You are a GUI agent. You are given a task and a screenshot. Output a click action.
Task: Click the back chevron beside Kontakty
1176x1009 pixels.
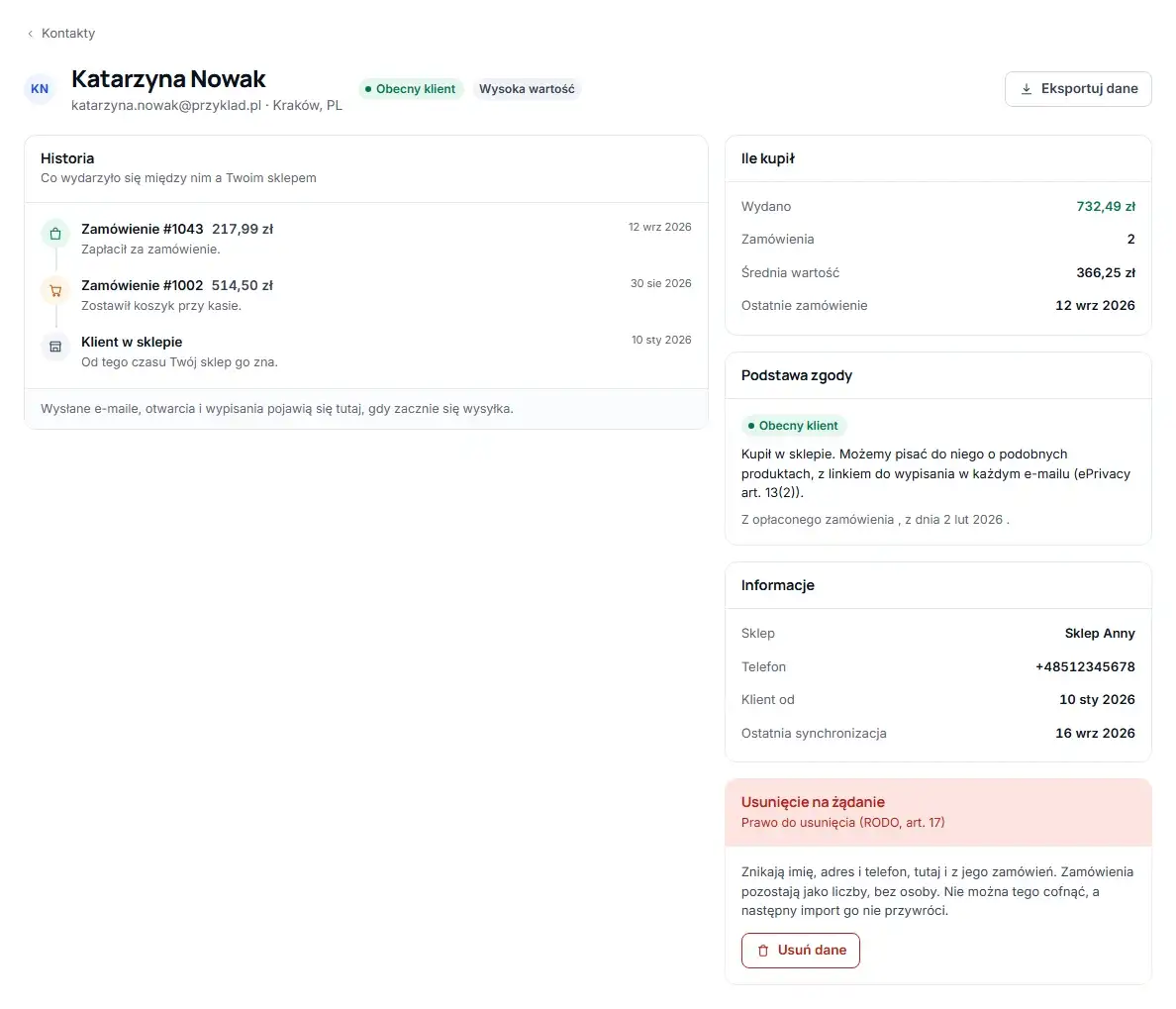[30, 34]
